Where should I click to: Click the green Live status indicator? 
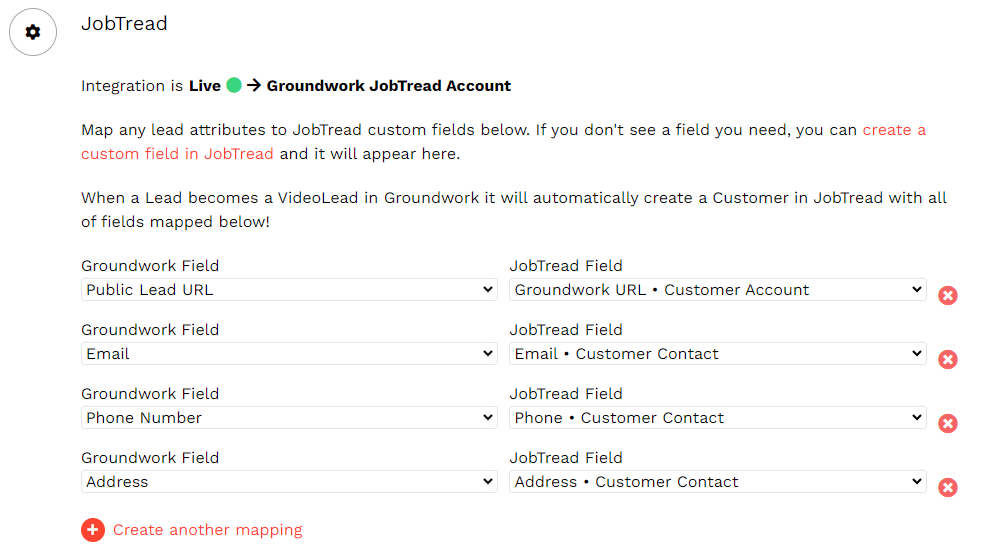(x=234, y=86)
